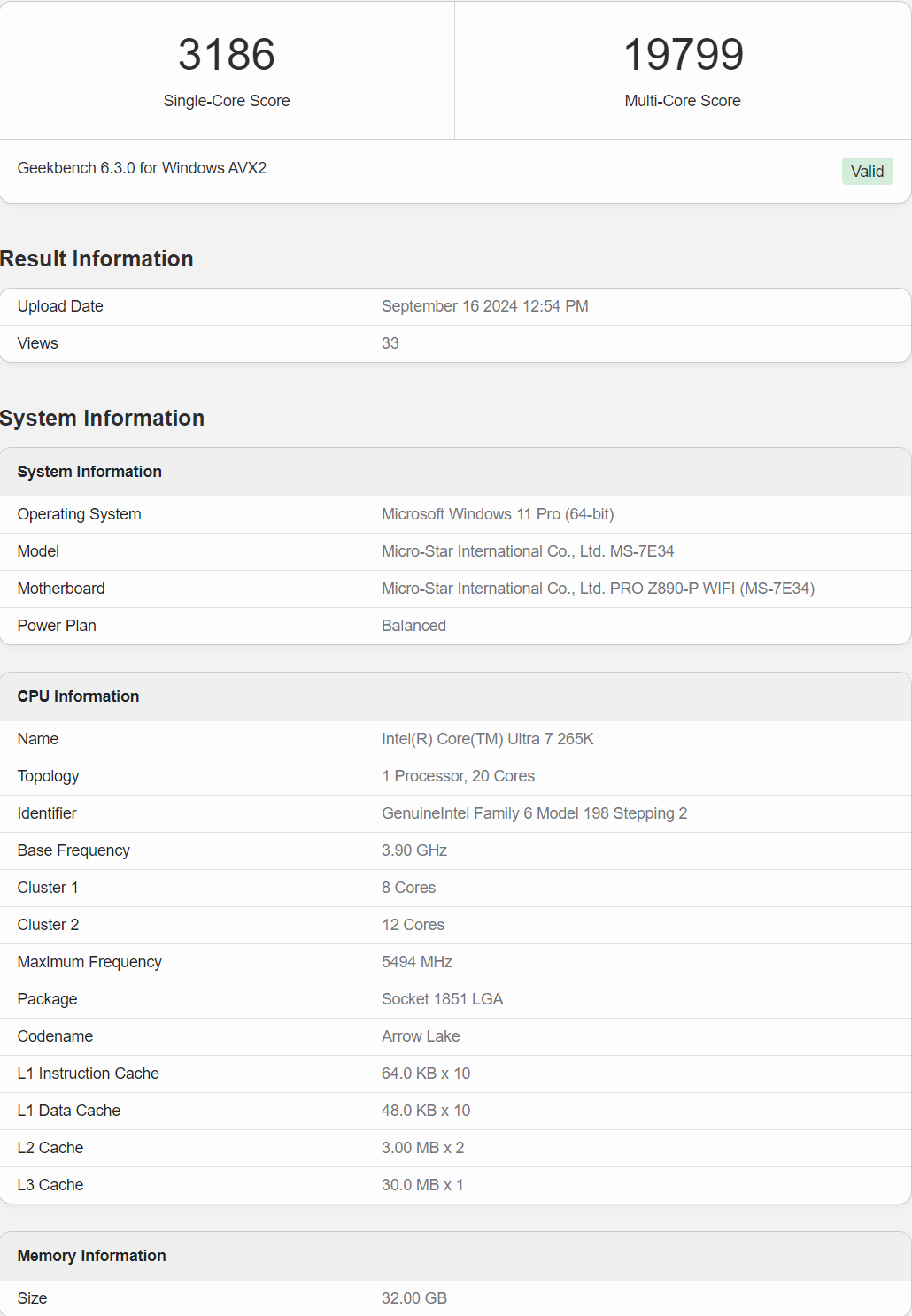
Task: Click the Intel Core Ultra 7 265K name
Action: 487,739
